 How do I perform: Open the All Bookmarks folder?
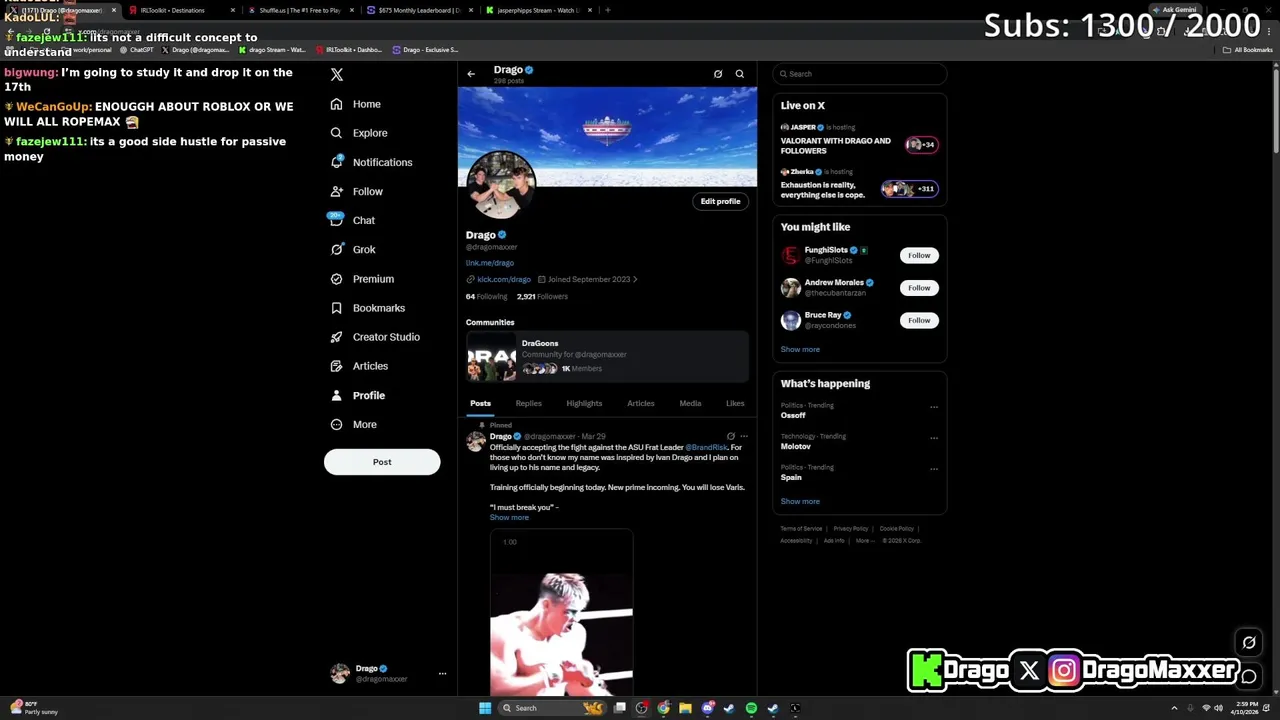[x=1247, y=49]
